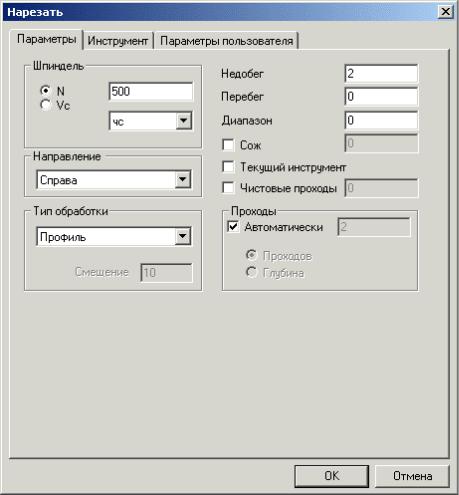The height and width of the screenshot is (495, 459).
Task: Confirm with the OK button
Action: click(x=332, y=476)
